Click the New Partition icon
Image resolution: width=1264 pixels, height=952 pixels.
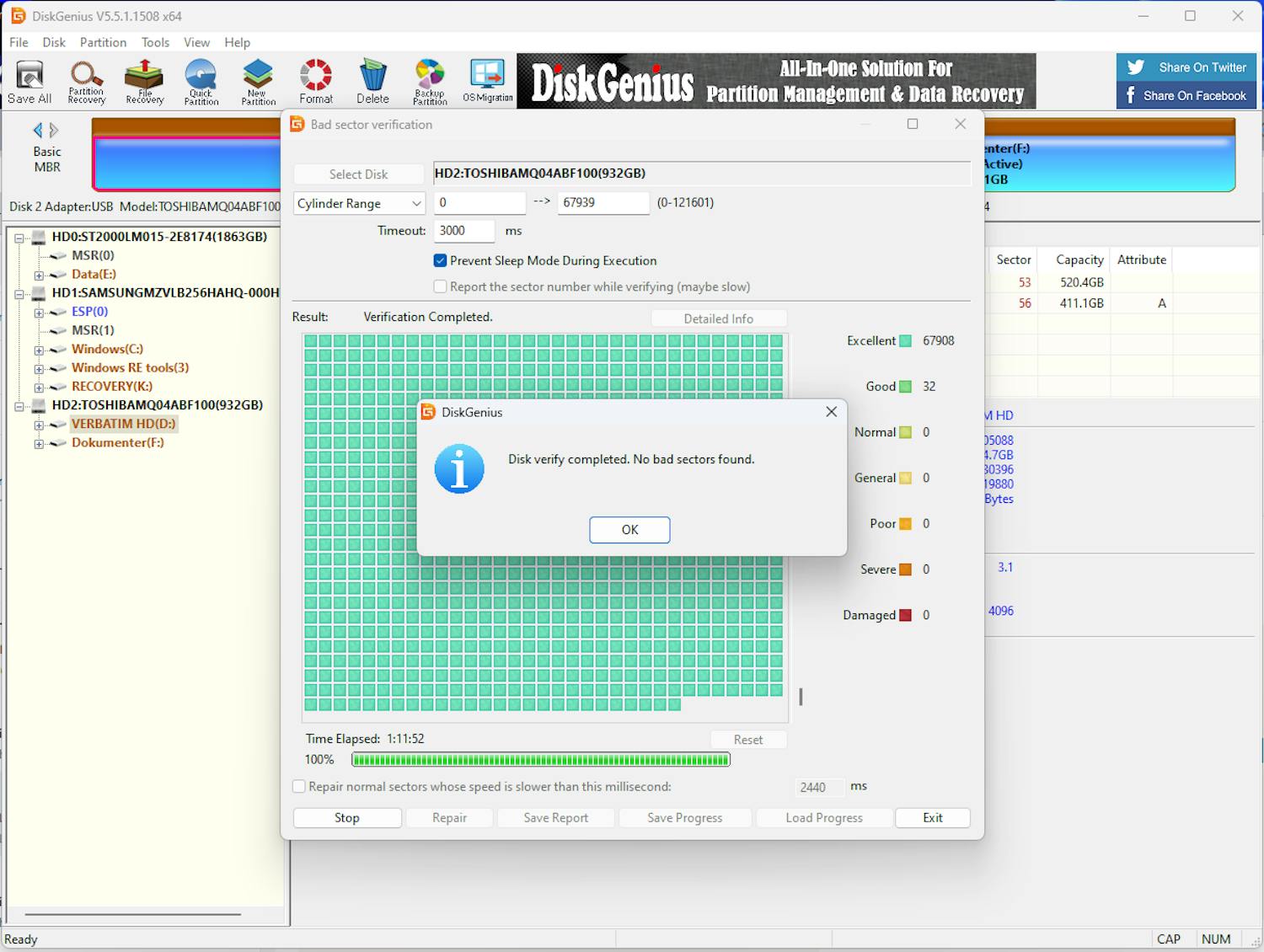tap(258, 82)
